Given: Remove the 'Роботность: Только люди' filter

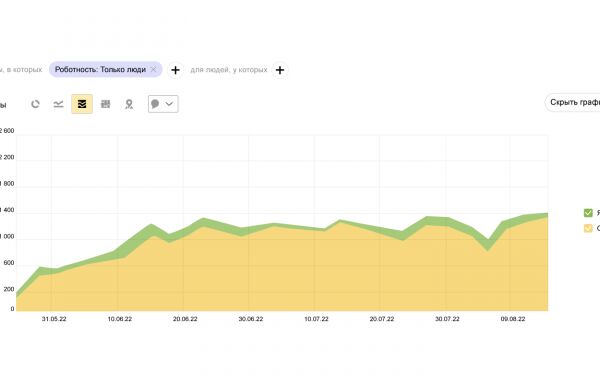Looking at the screenshot, I should coord(153,70).
